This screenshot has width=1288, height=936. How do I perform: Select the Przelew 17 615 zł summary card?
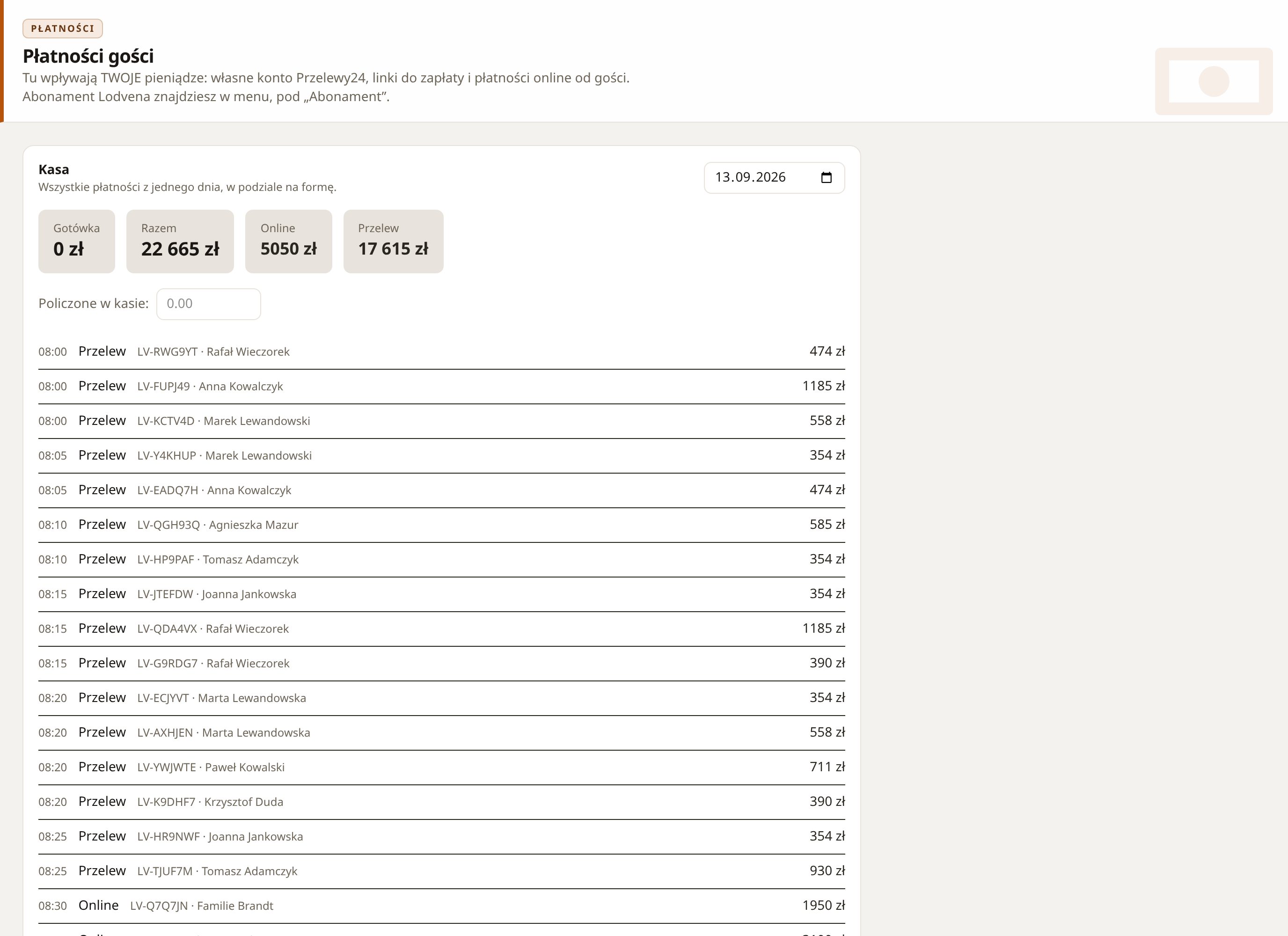[394, 241]
